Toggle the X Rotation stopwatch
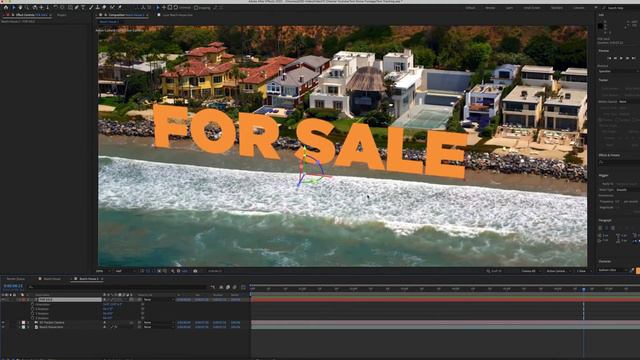The width and height of the screenshot is (640, 360). (x=32, y=309)
